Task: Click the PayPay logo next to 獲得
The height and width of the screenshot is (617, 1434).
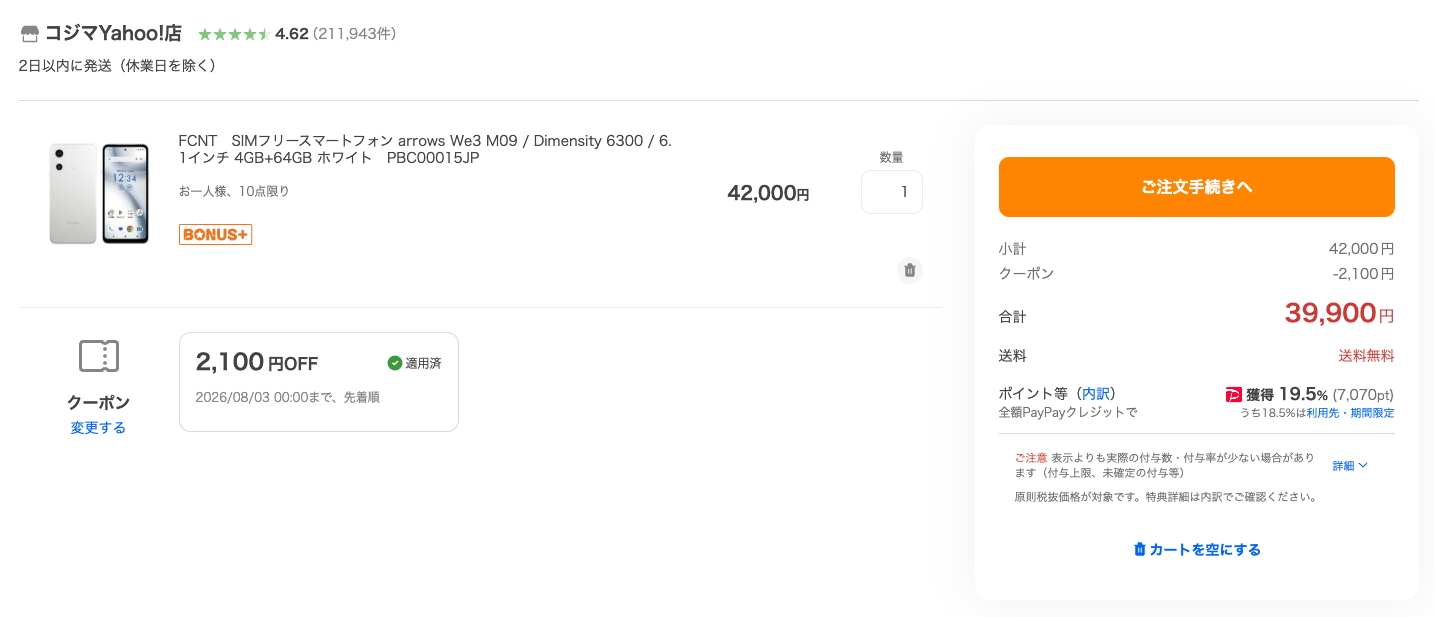Action: tap(1233, 395)
